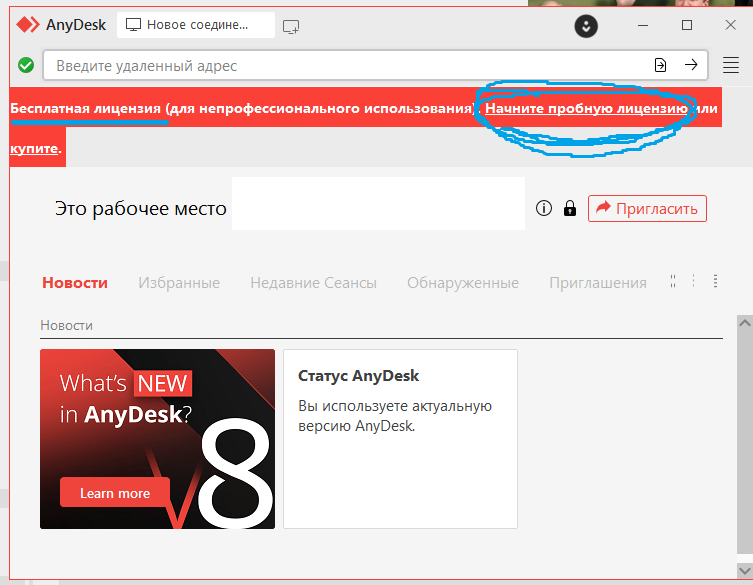Click the 'Статус AnyDesk' card heading
Screen dimensions: 753x585
358,376
